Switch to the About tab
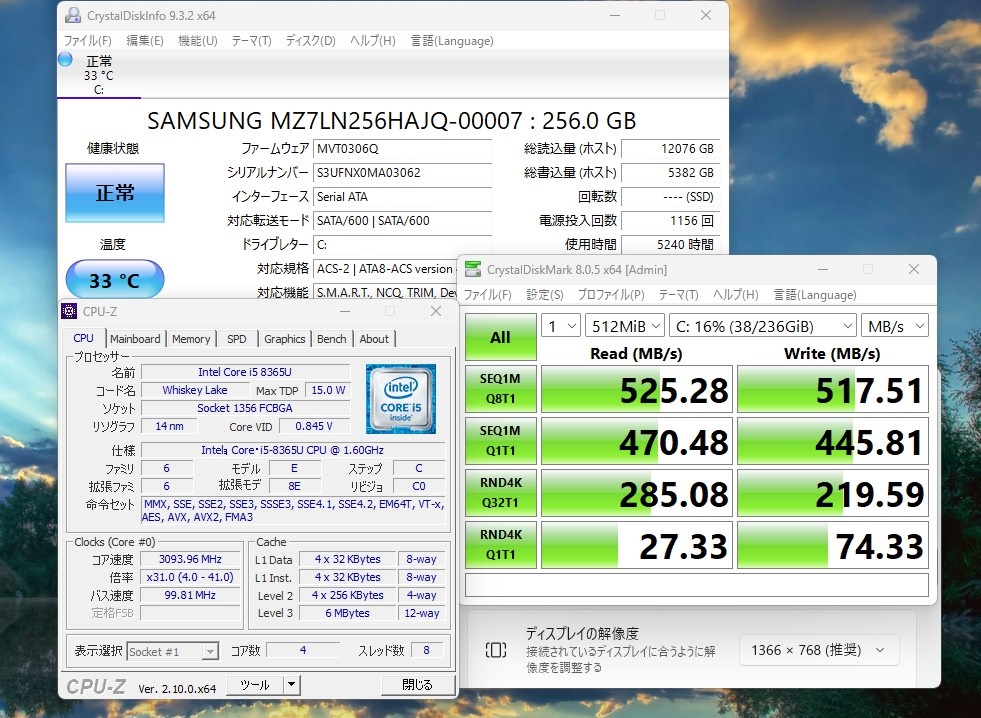This screenshot has height=718, width=981. click(x=374, y=339)
